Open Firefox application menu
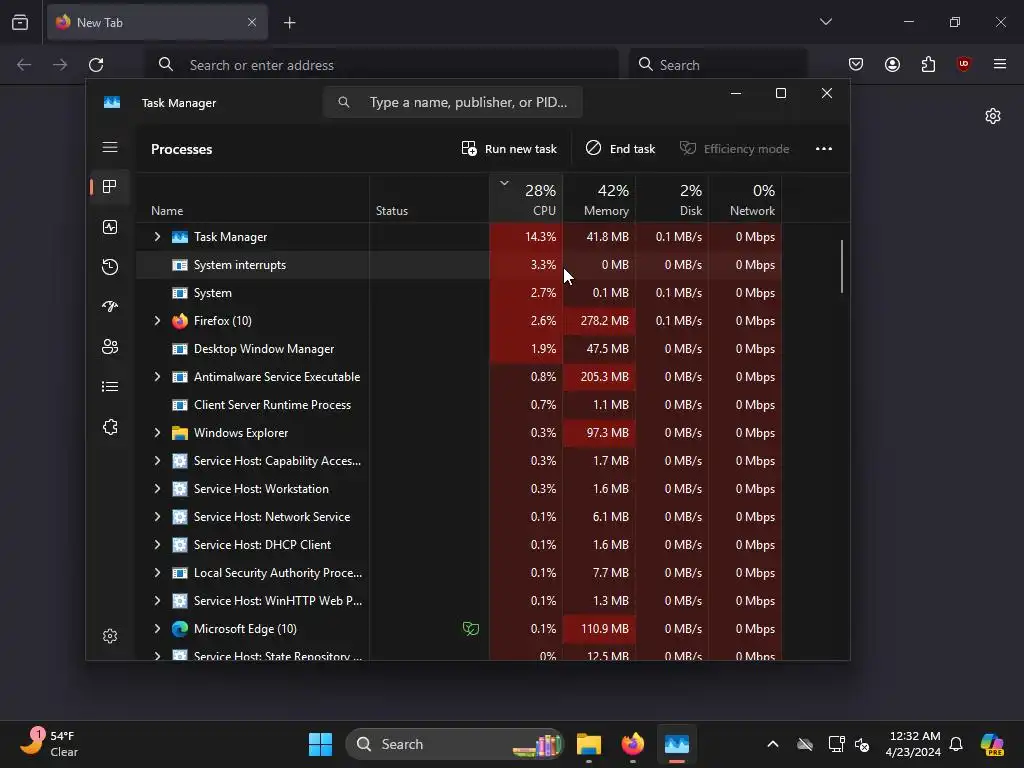 point(1000,64)
